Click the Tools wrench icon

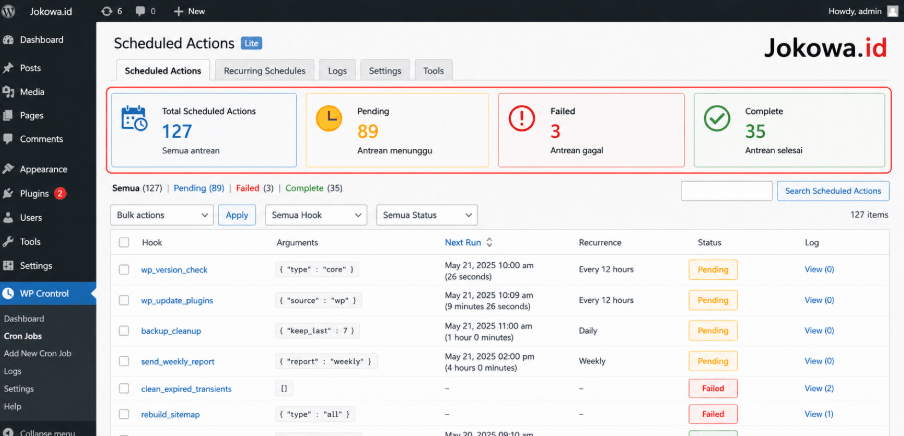[x=8, y=242]
